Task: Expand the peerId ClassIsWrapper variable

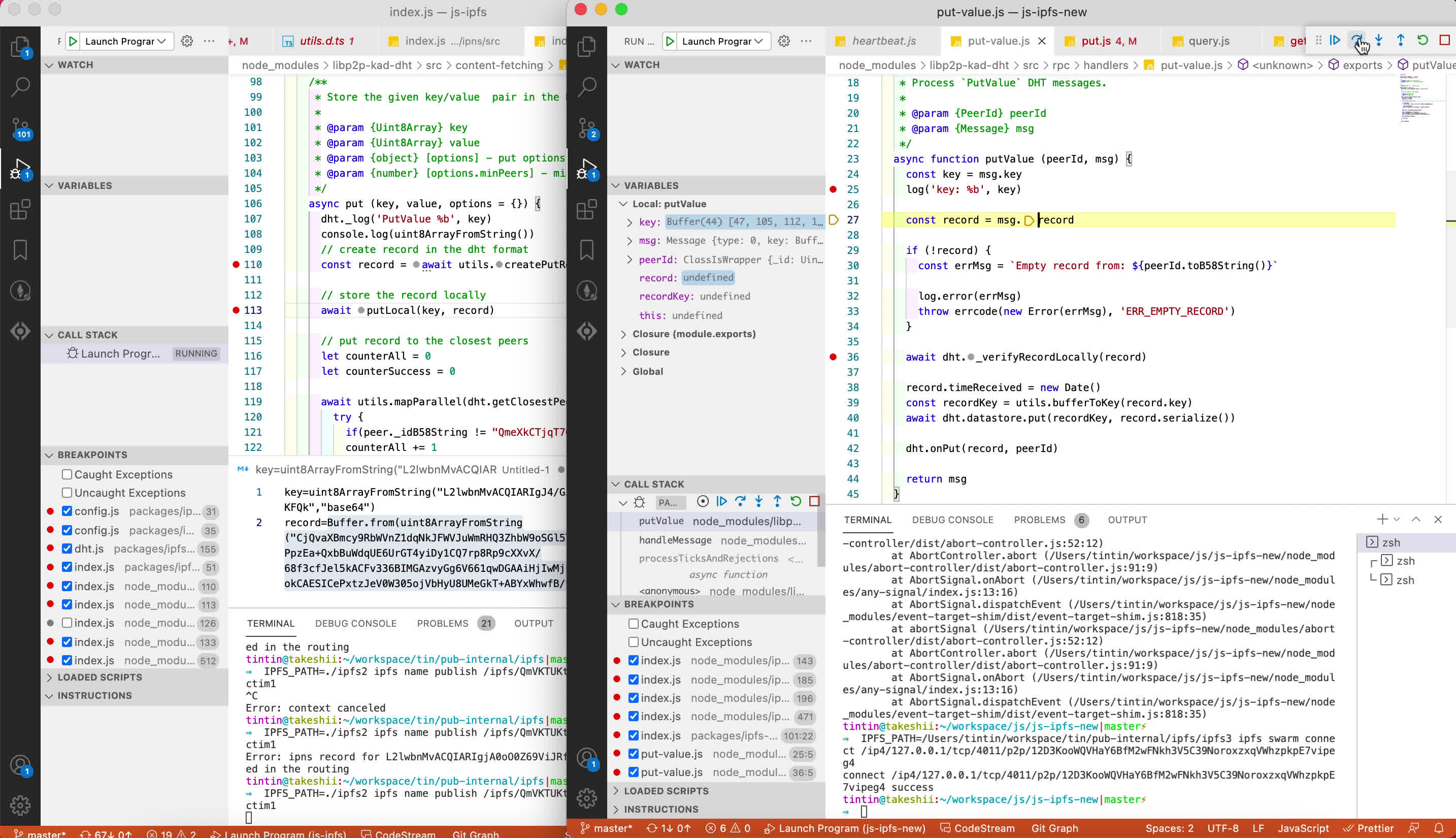Action: [630, 260]
